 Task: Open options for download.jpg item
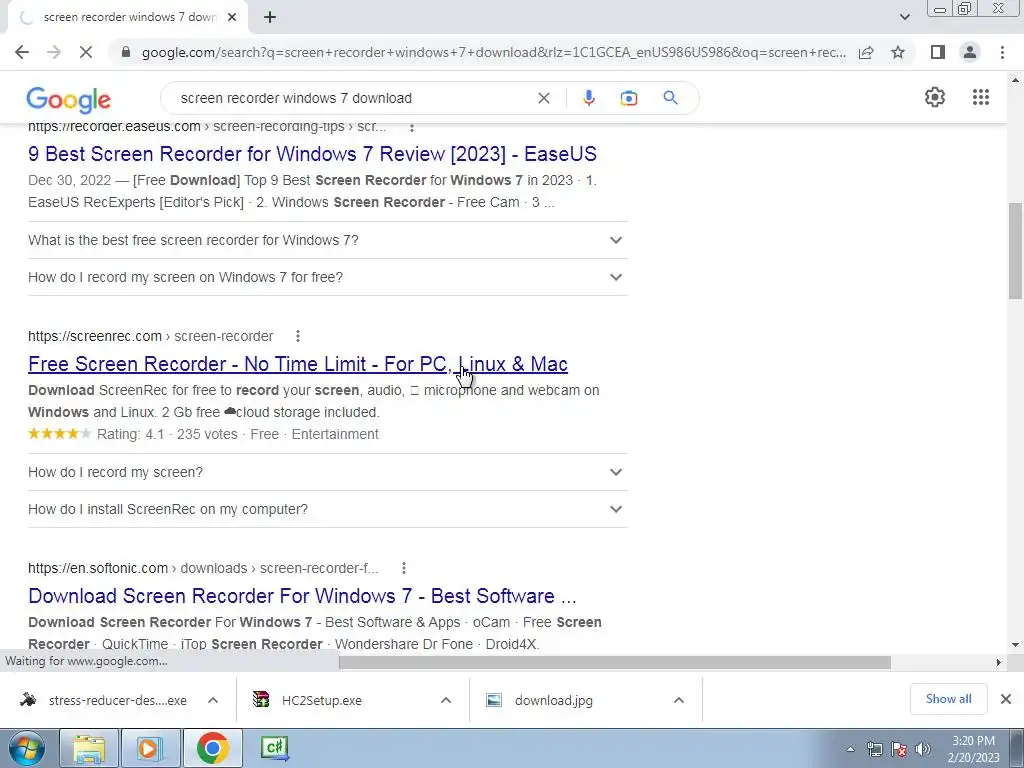point(679,700)
